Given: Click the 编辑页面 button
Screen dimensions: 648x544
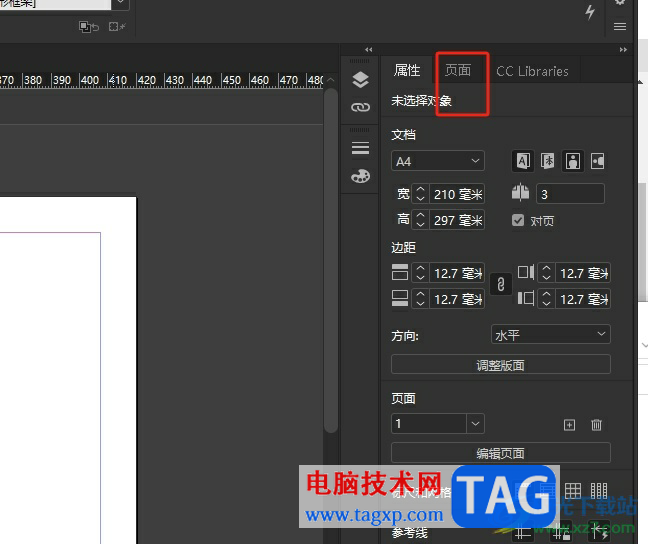Looking at the screenshot, I should [x=500, y=453].
